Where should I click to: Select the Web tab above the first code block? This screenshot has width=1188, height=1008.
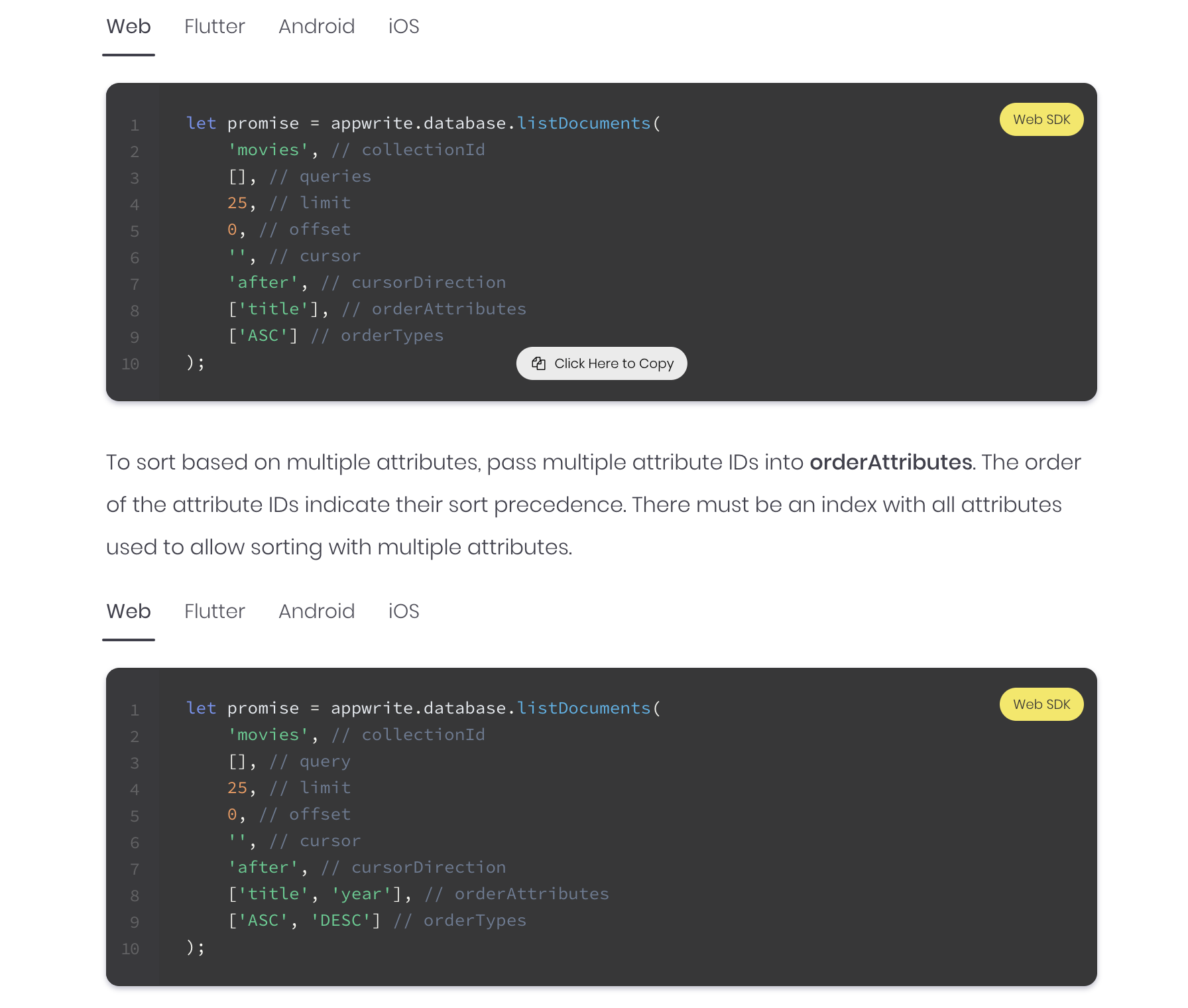coord(129,27)
